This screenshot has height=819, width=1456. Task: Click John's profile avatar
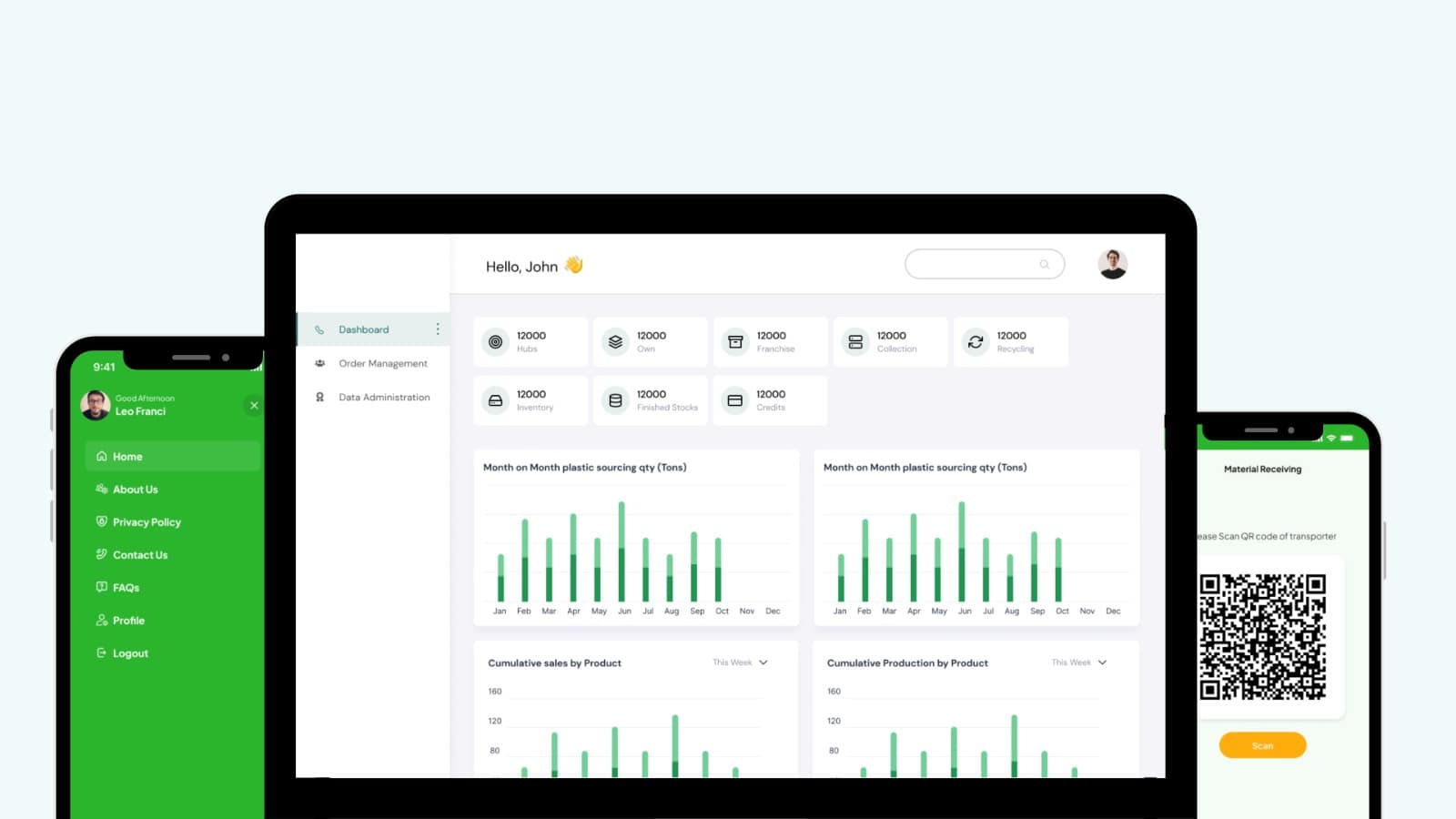(1113, 264)
